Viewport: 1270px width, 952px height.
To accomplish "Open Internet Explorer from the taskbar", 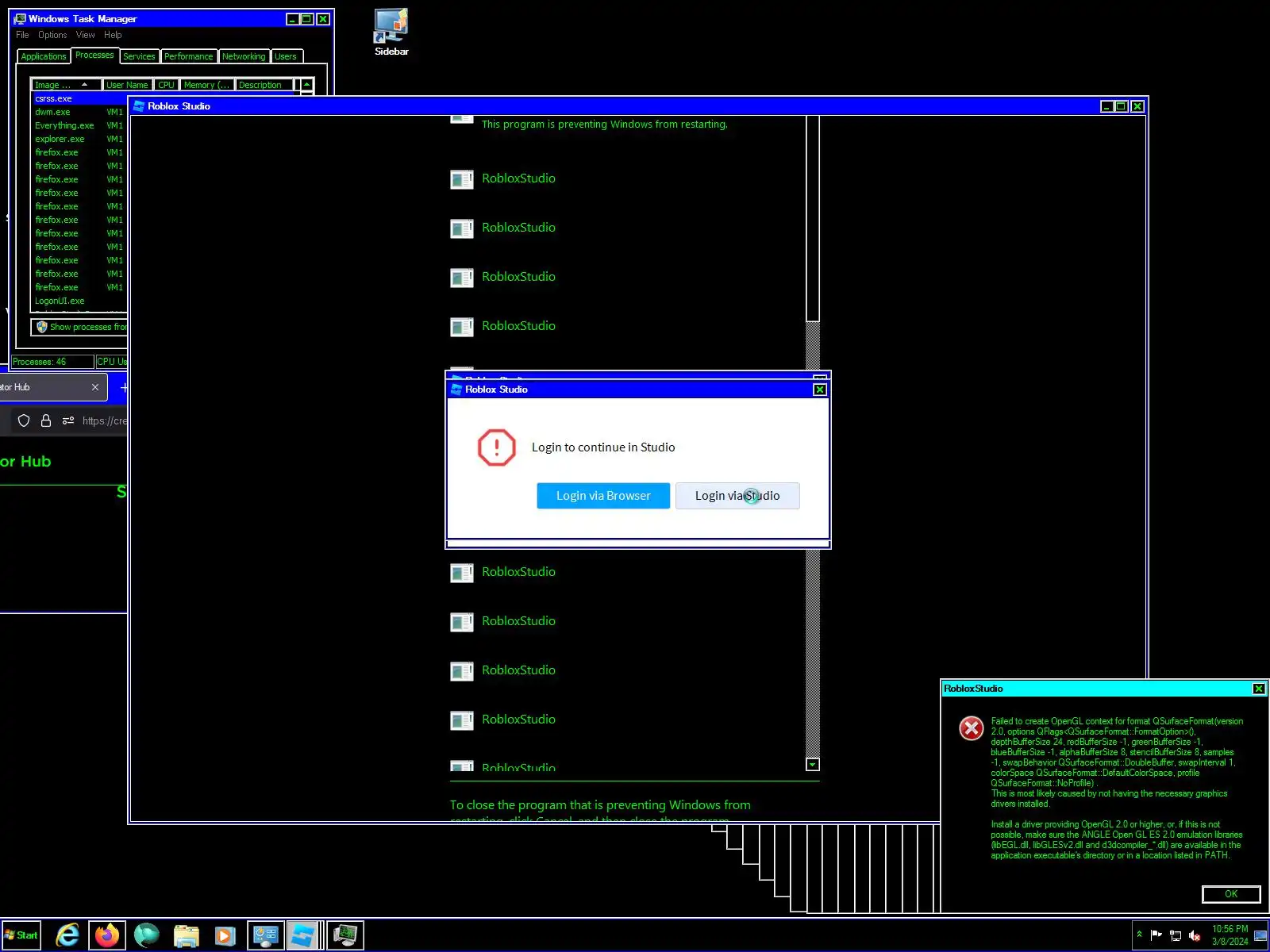I will [67, 935].
